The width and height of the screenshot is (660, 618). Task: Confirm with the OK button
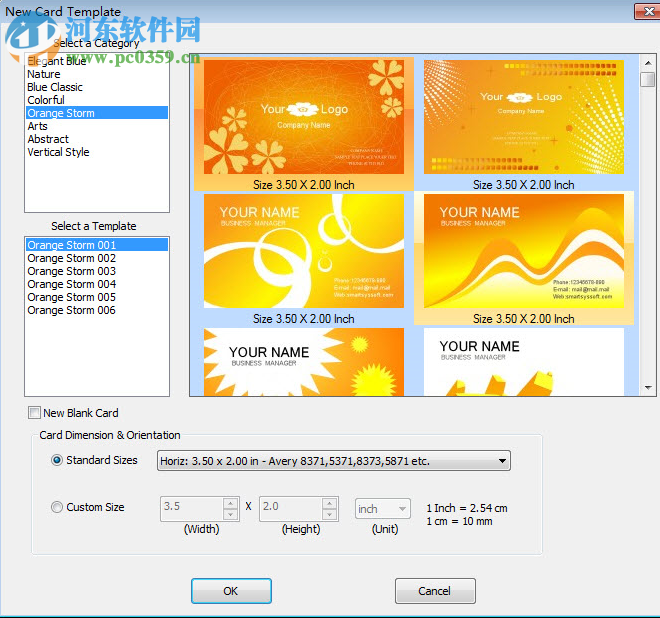(x=231, y=591)
